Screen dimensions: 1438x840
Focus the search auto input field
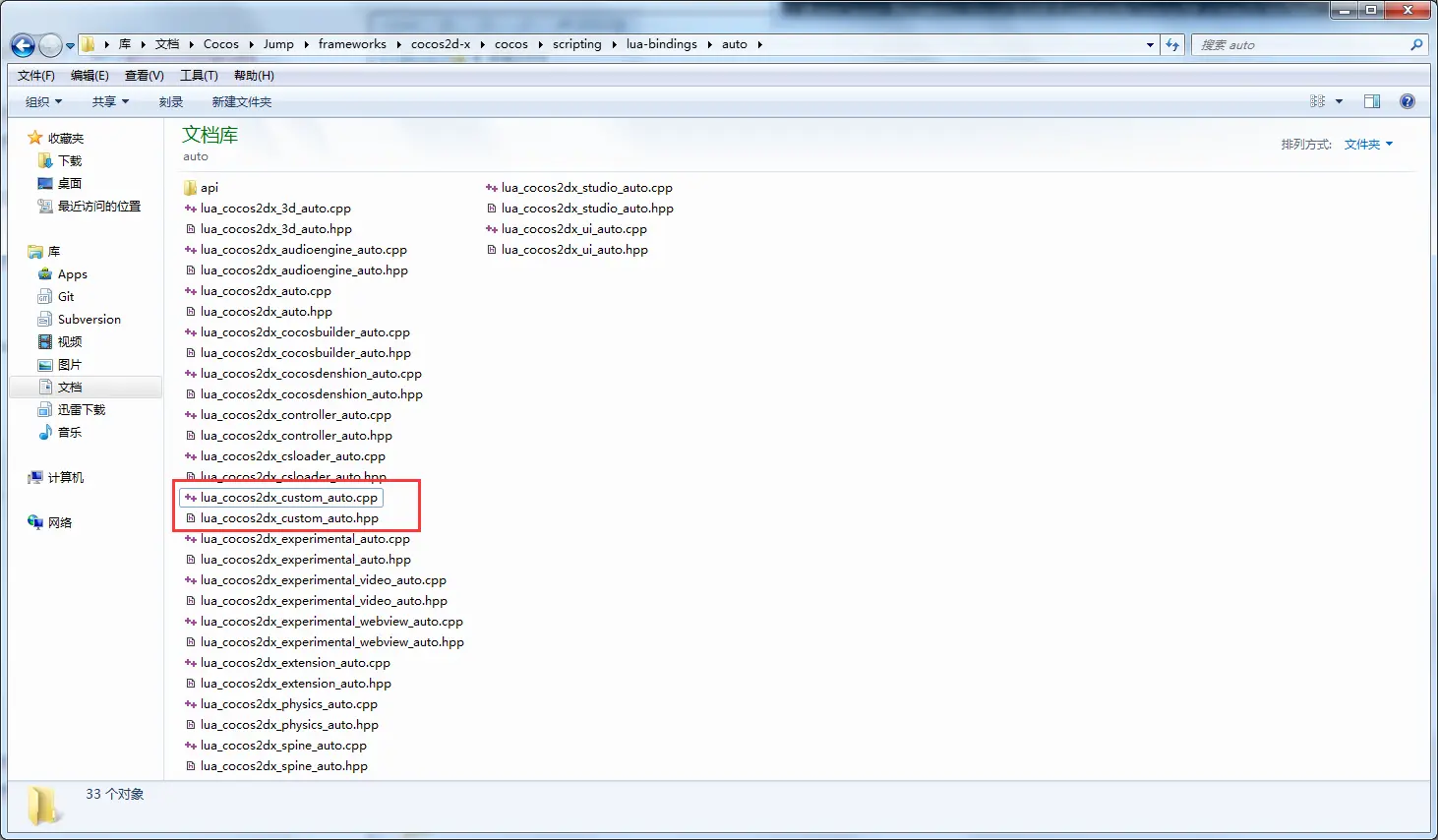pos(1300,44)
